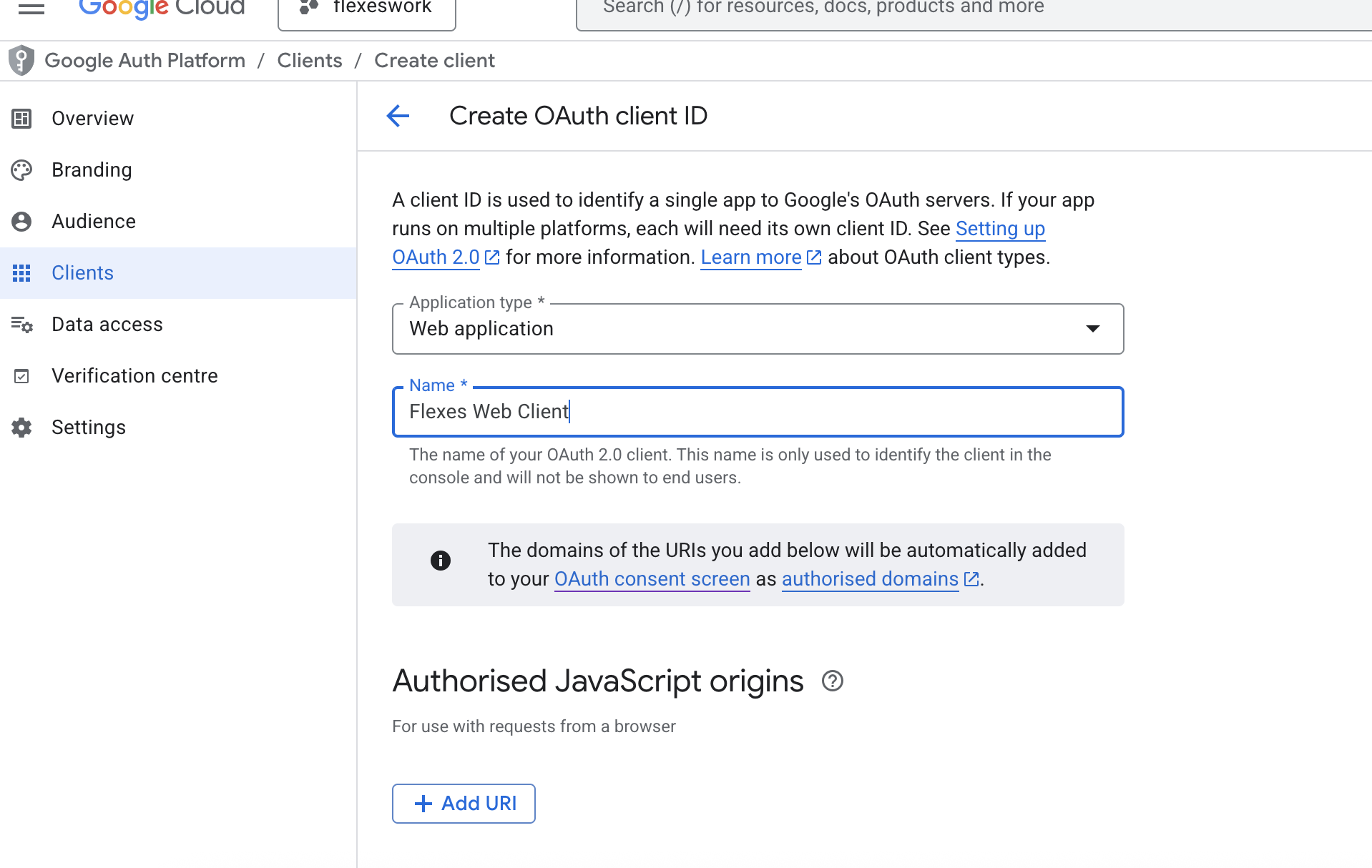Click the dropdown arrow in Application type field
Viewport: 1372px width, 868px height.
[1092, 329]
